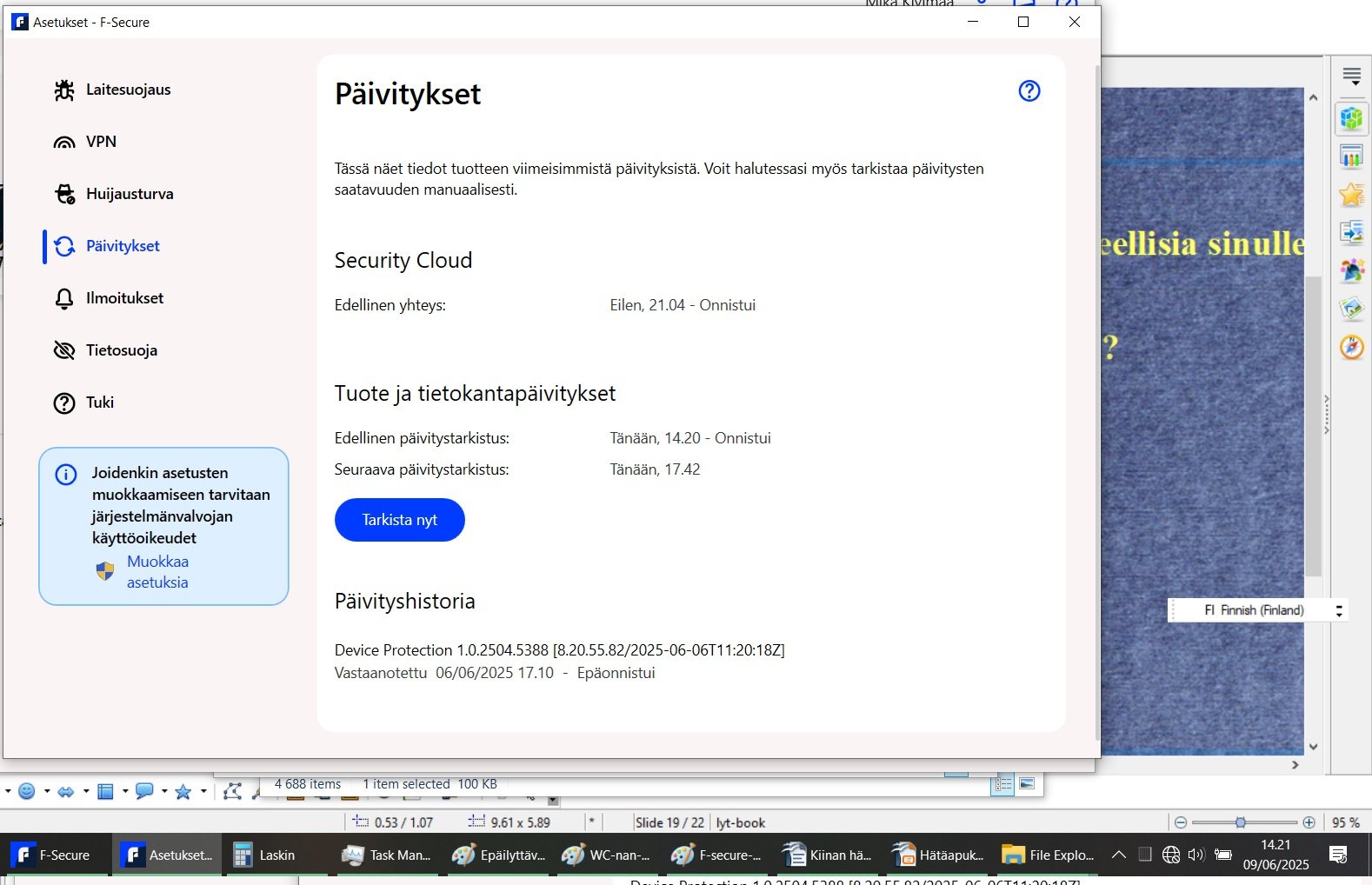Click the battery tray icon

[1223, 855]
